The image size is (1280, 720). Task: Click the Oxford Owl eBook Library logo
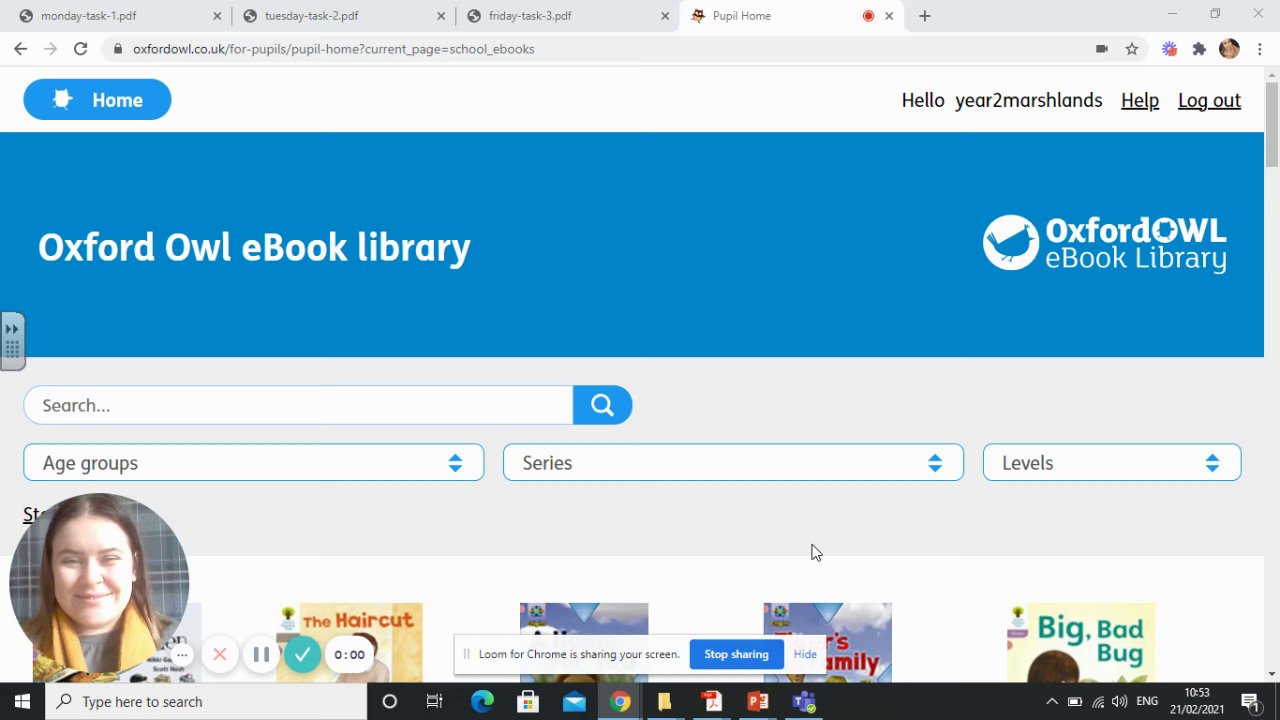coord(1105,243)
